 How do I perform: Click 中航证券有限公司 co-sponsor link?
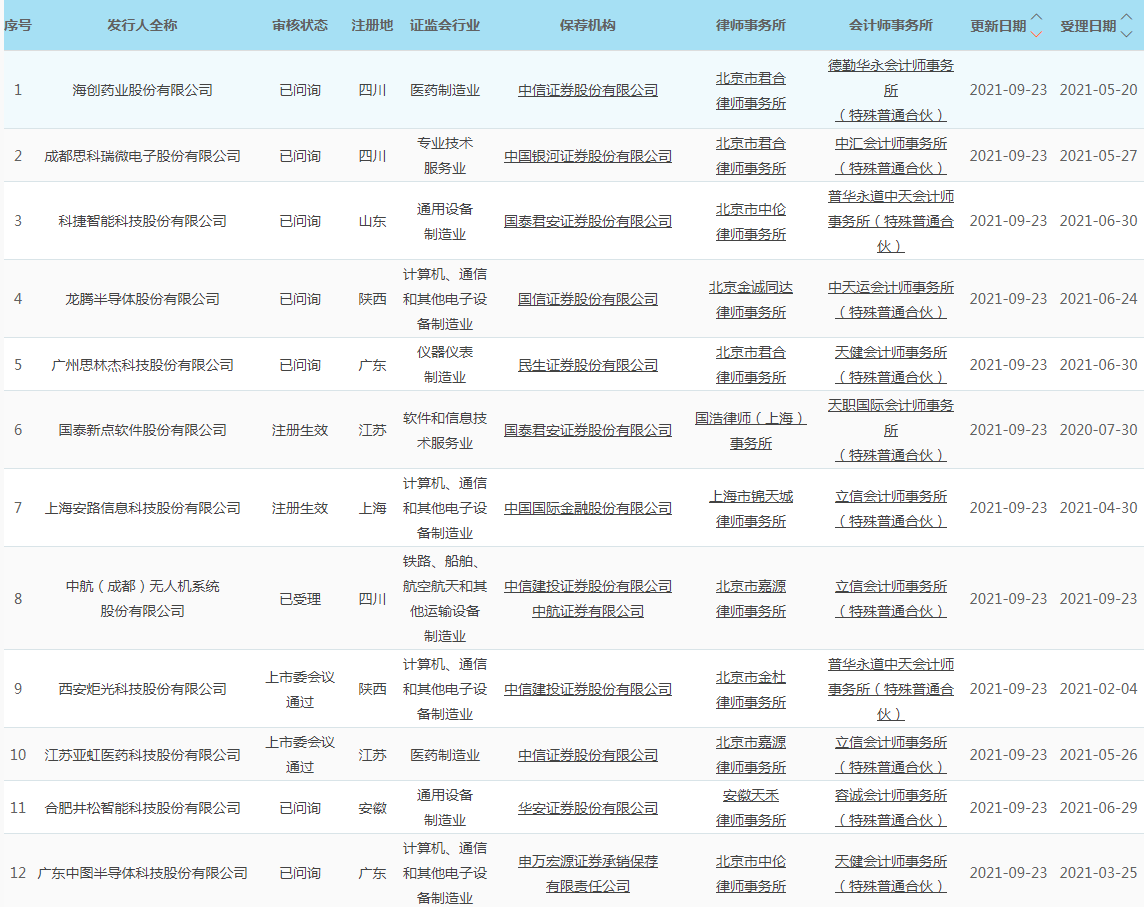(x=587, y=611)
